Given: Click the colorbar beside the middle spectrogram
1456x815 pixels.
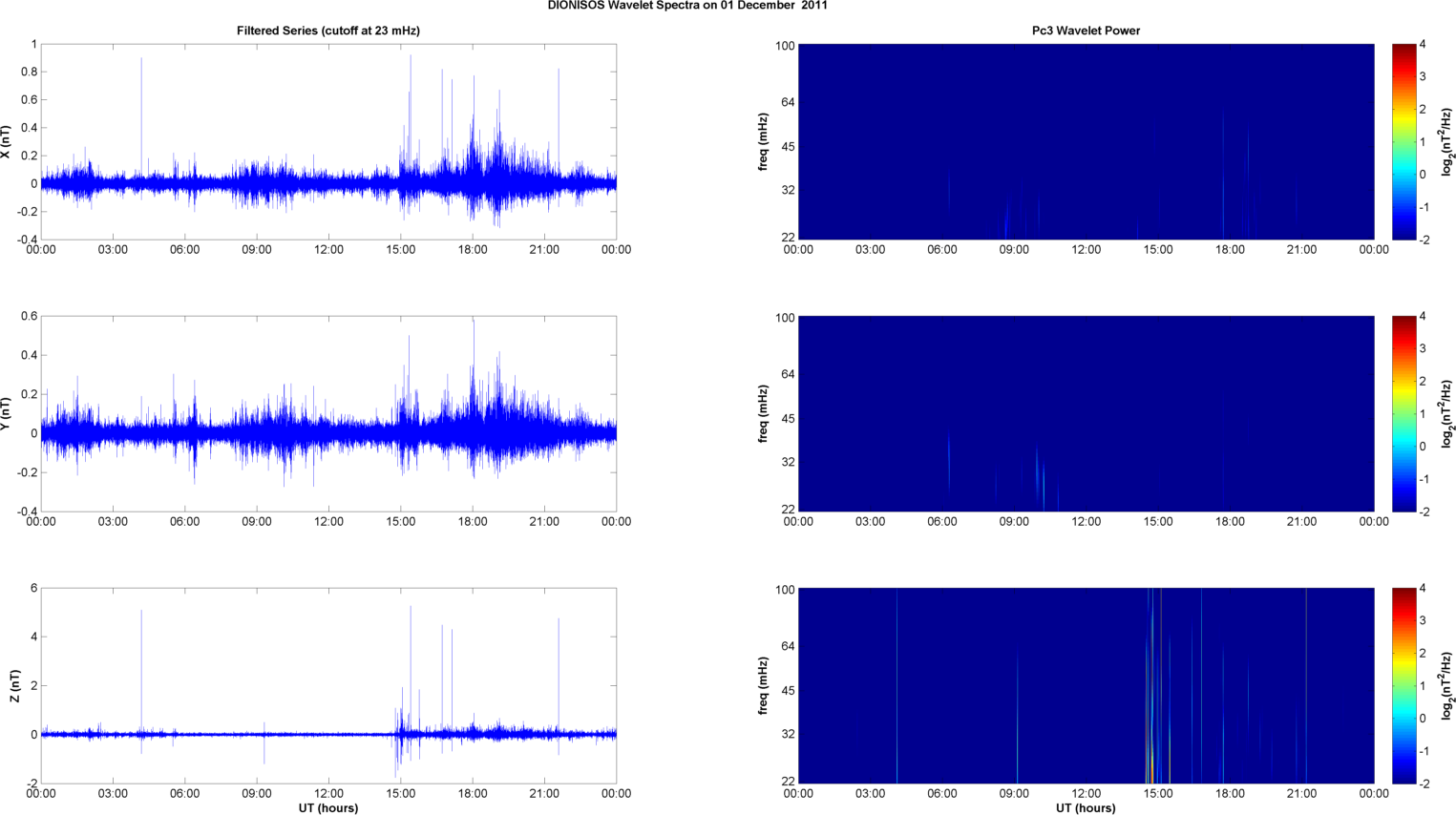Looking at the screenshot, I should click(x=1403, y=413).
